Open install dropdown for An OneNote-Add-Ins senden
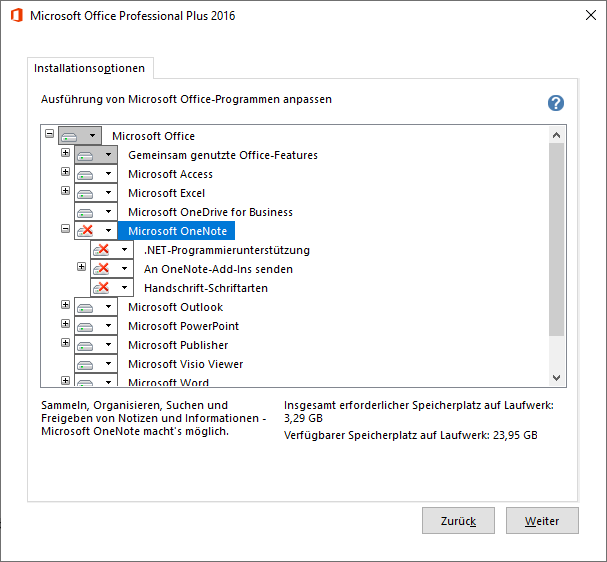 tap(112, 269)
